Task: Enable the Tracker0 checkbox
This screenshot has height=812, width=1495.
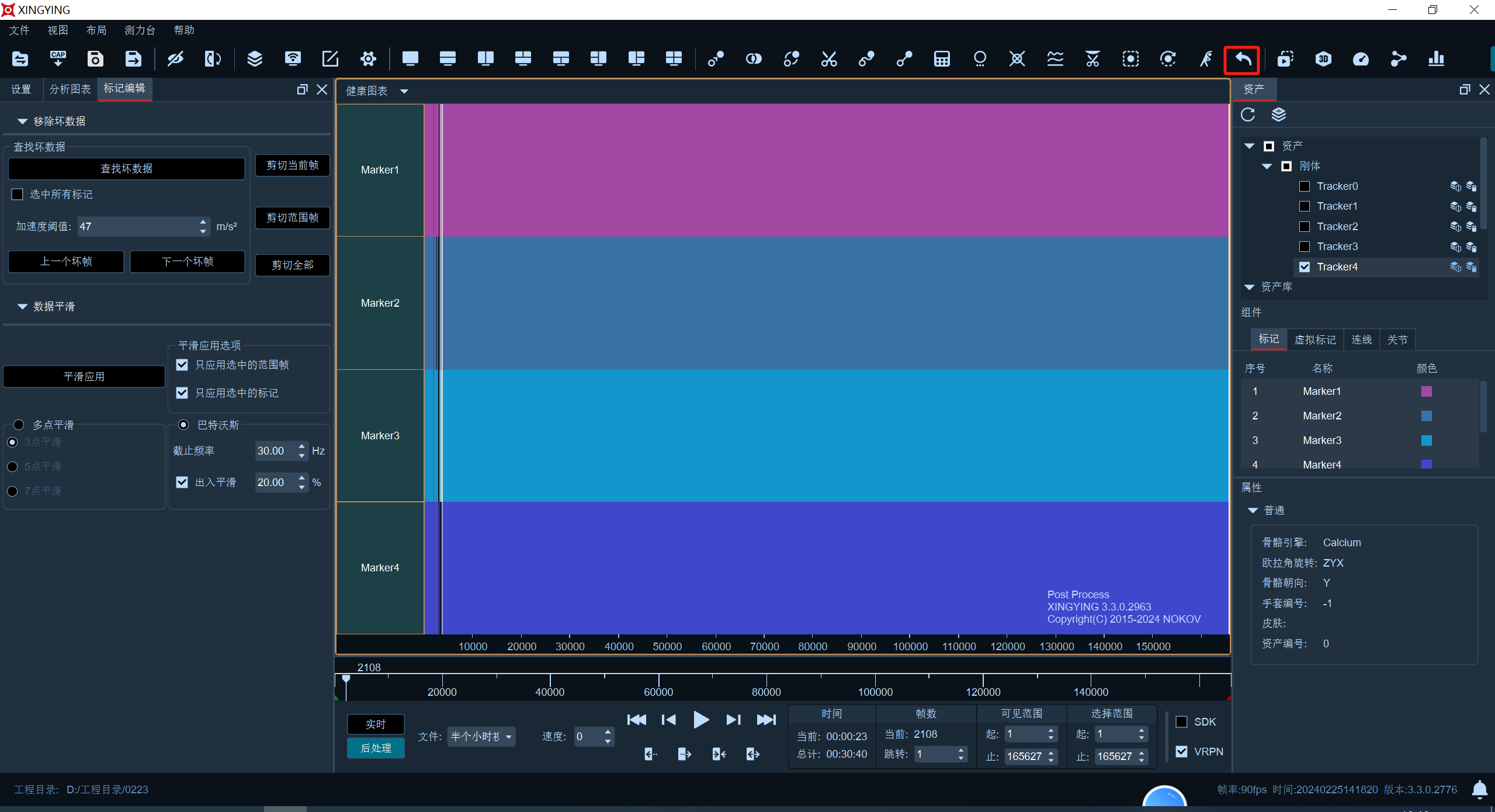Action: 1305,186
